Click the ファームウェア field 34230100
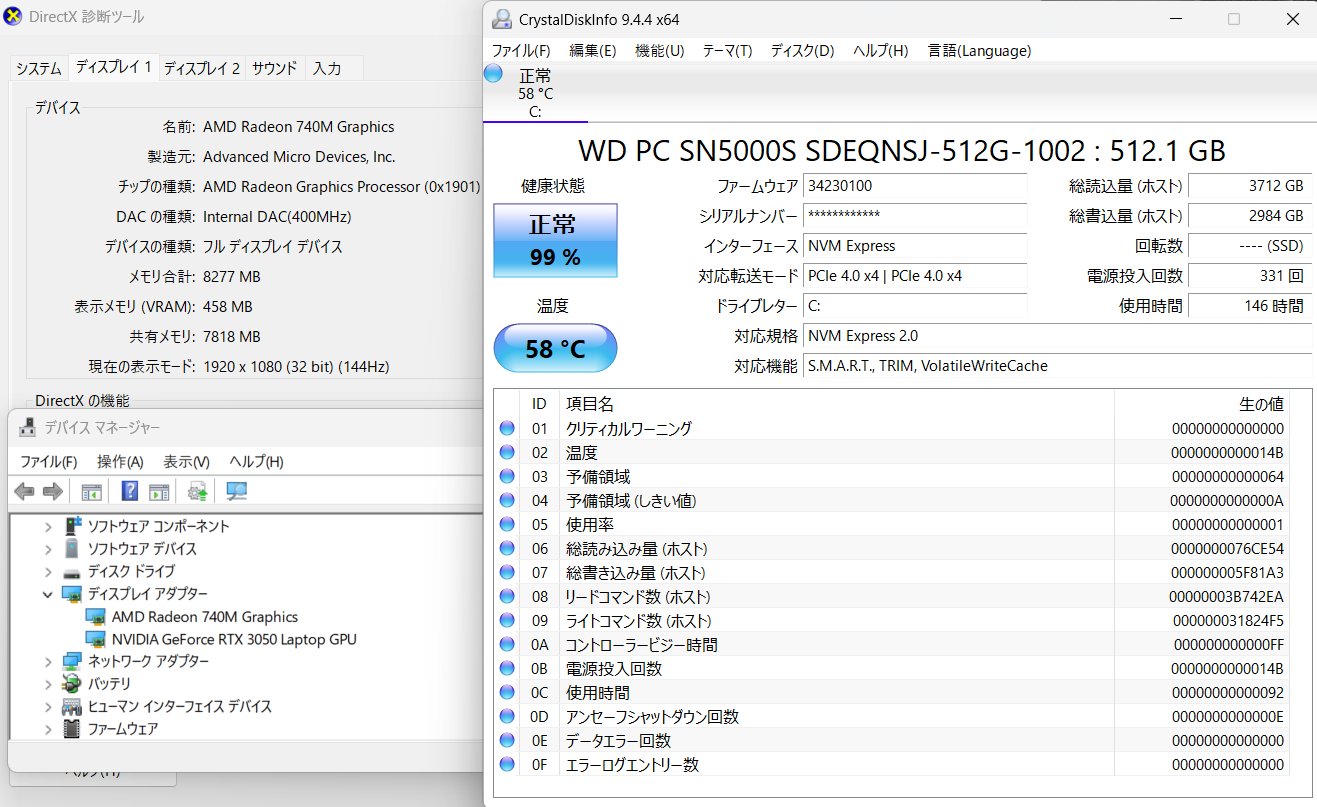 (914, 186)
